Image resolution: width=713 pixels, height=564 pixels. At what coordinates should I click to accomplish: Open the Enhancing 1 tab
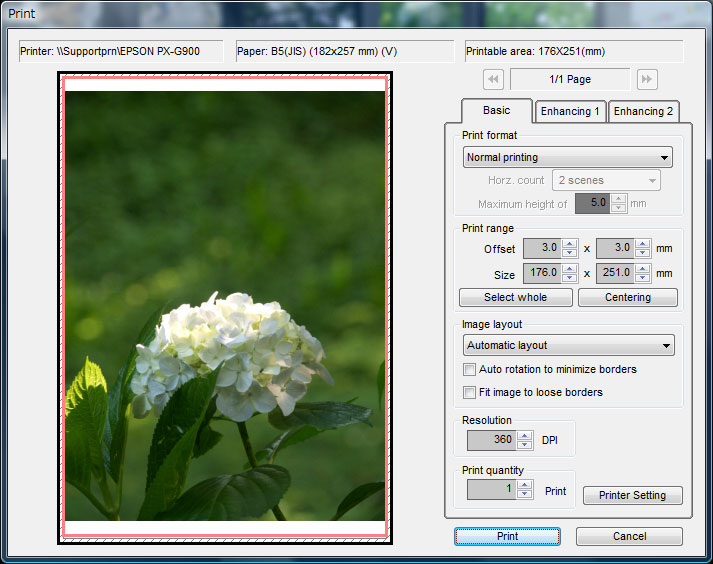click(x=570, y=111)
